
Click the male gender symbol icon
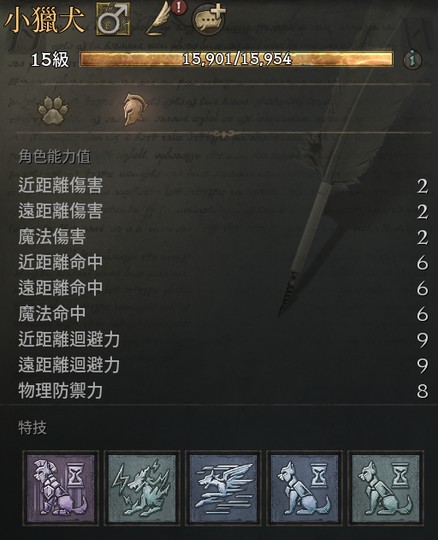coord(114,19)
